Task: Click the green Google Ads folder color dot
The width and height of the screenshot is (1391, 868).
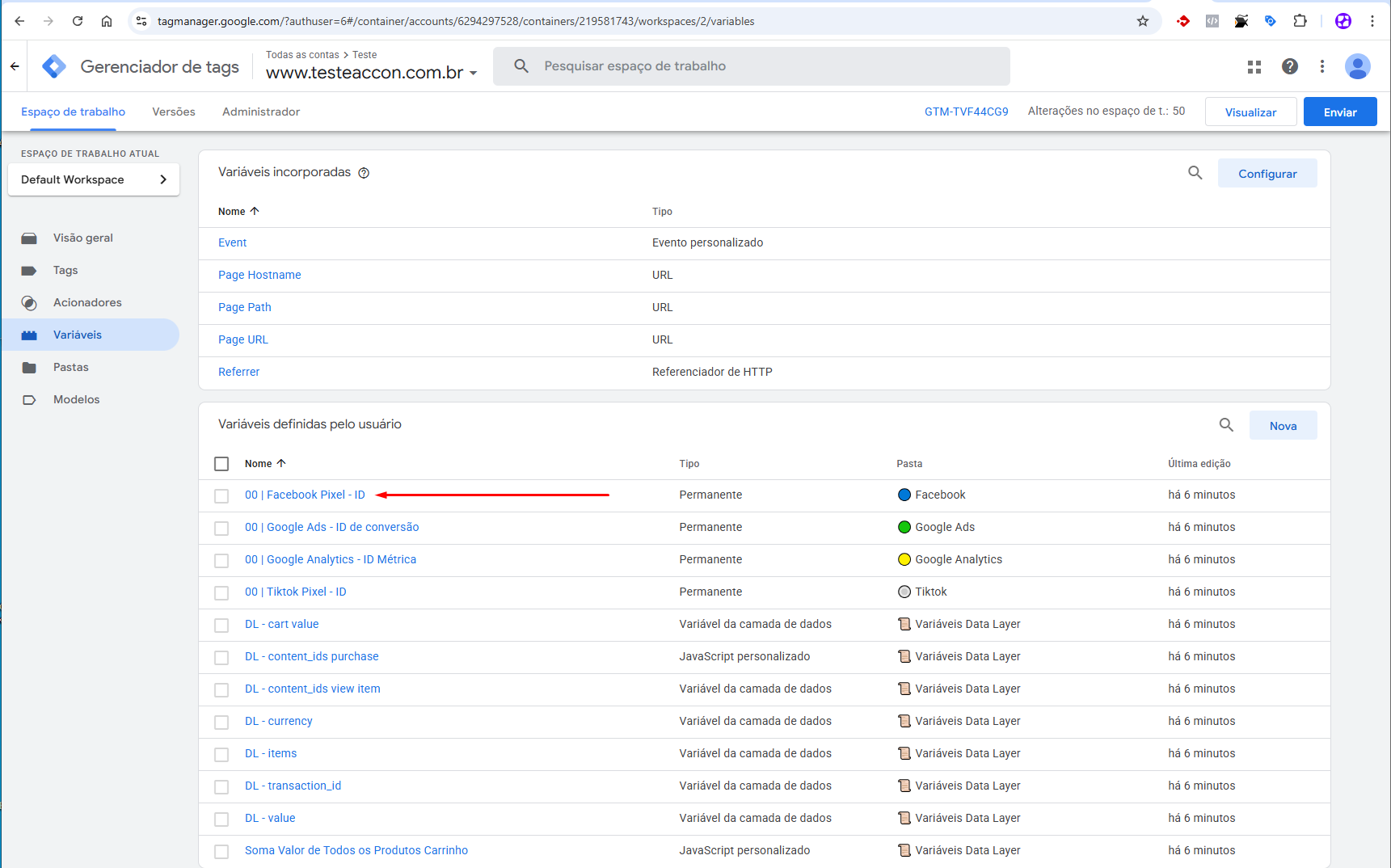Action: (x=904, y=527)
